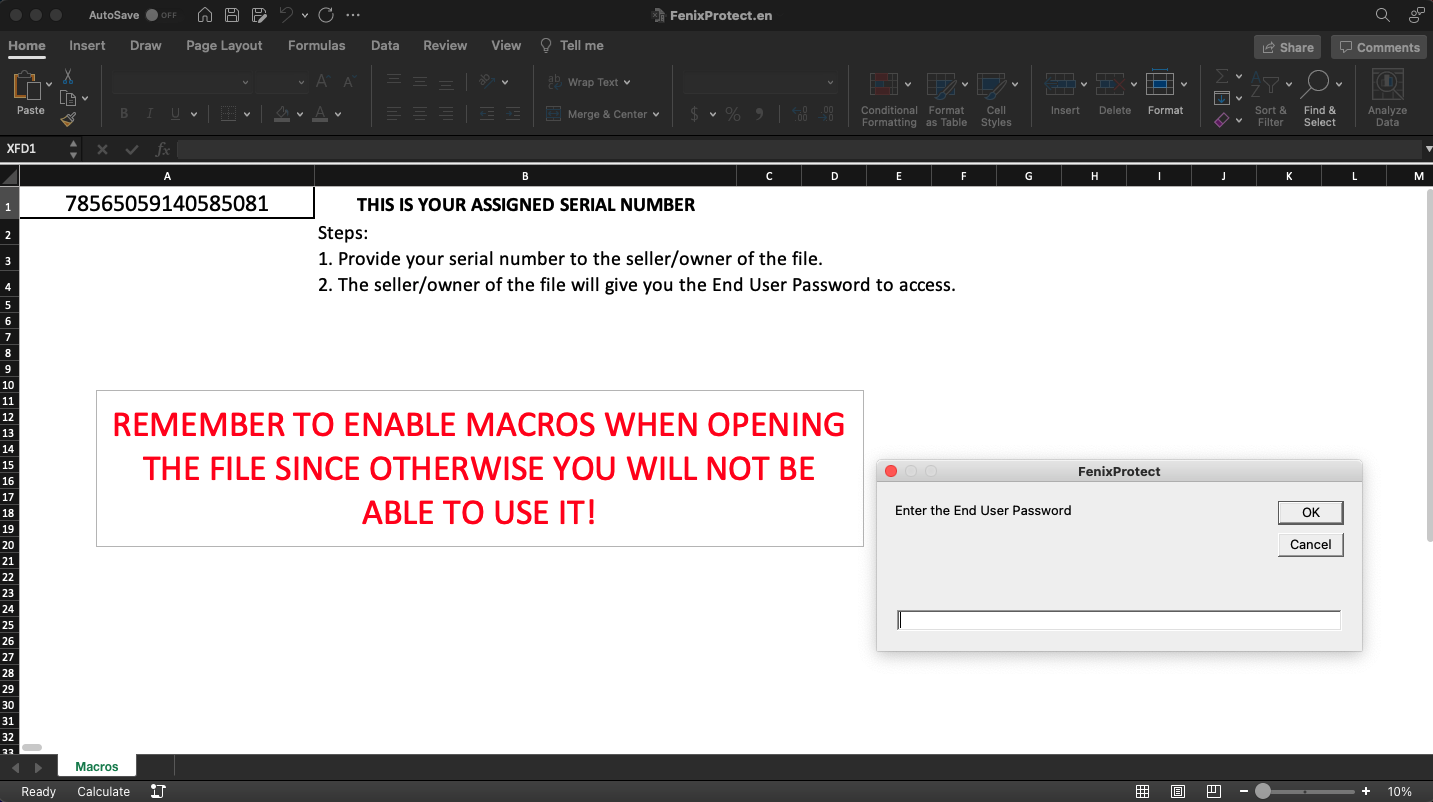Click the Find & Select magnifier icon
1433x802 pixels.
[1315, 84]
